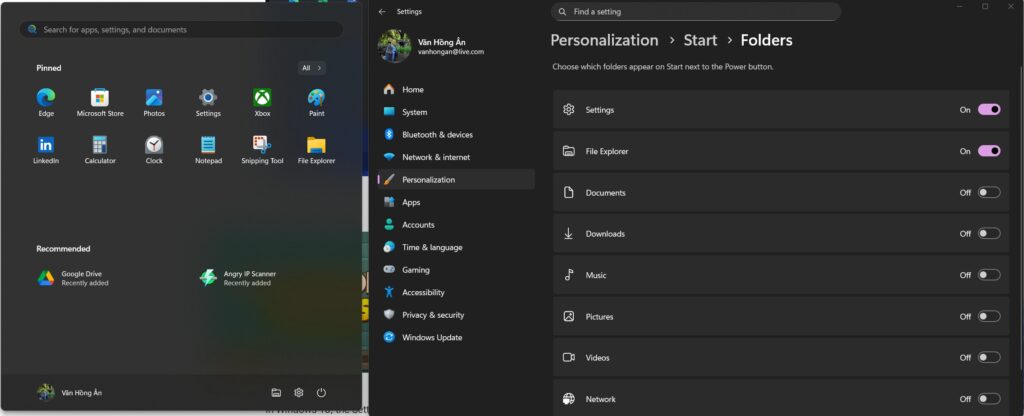Select Bluetooth & devices settings category
This screenshot has height=416, width=1024.
tap(437, 135)
